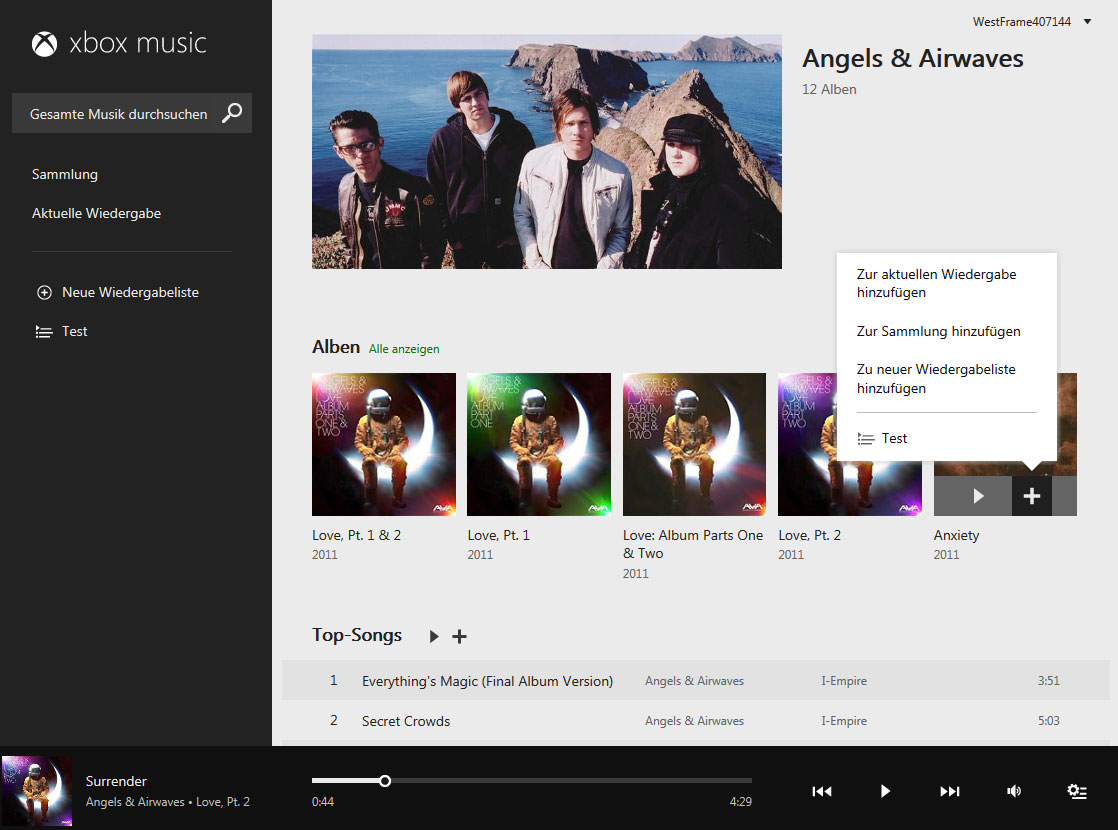Open the Test playlist in sidebar
Image resolution: width=1118 pixels, height=830 pixels.
click(x=74, y=332)
